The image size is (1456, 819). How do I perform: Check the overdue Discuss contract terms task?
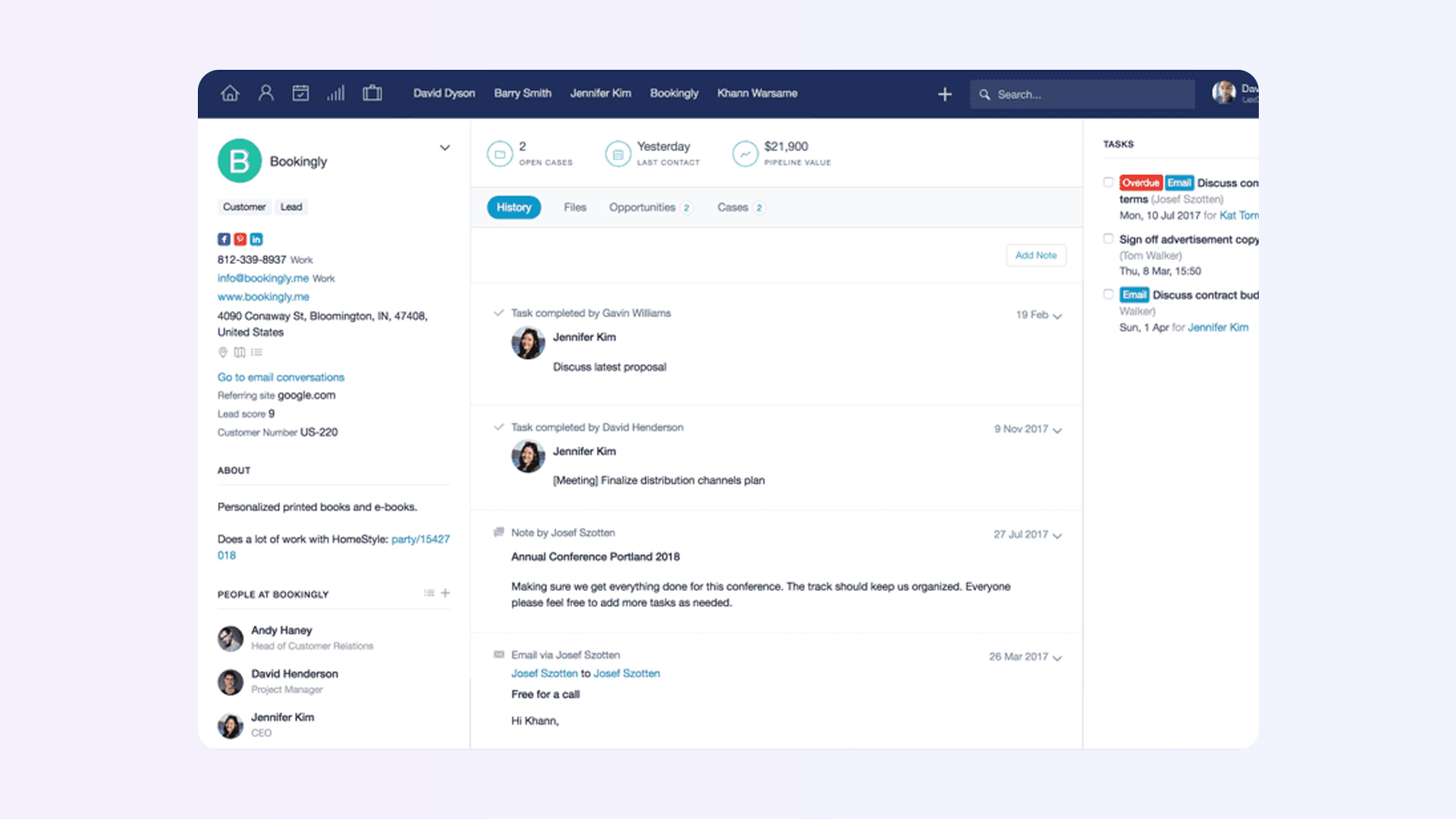(x=1109, y=182)
